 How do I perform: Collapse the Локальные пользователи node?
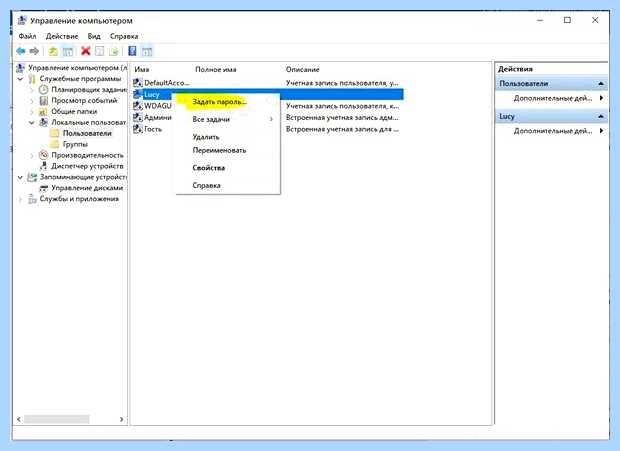pos(32,123)
